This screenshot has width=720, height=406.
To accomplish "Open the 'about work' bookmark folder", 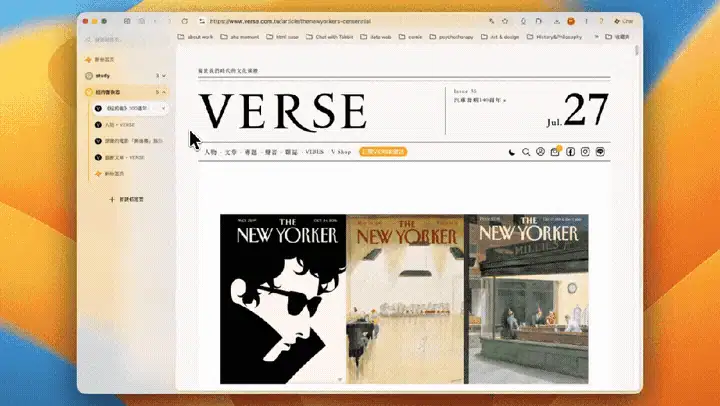I will (196, 37).
